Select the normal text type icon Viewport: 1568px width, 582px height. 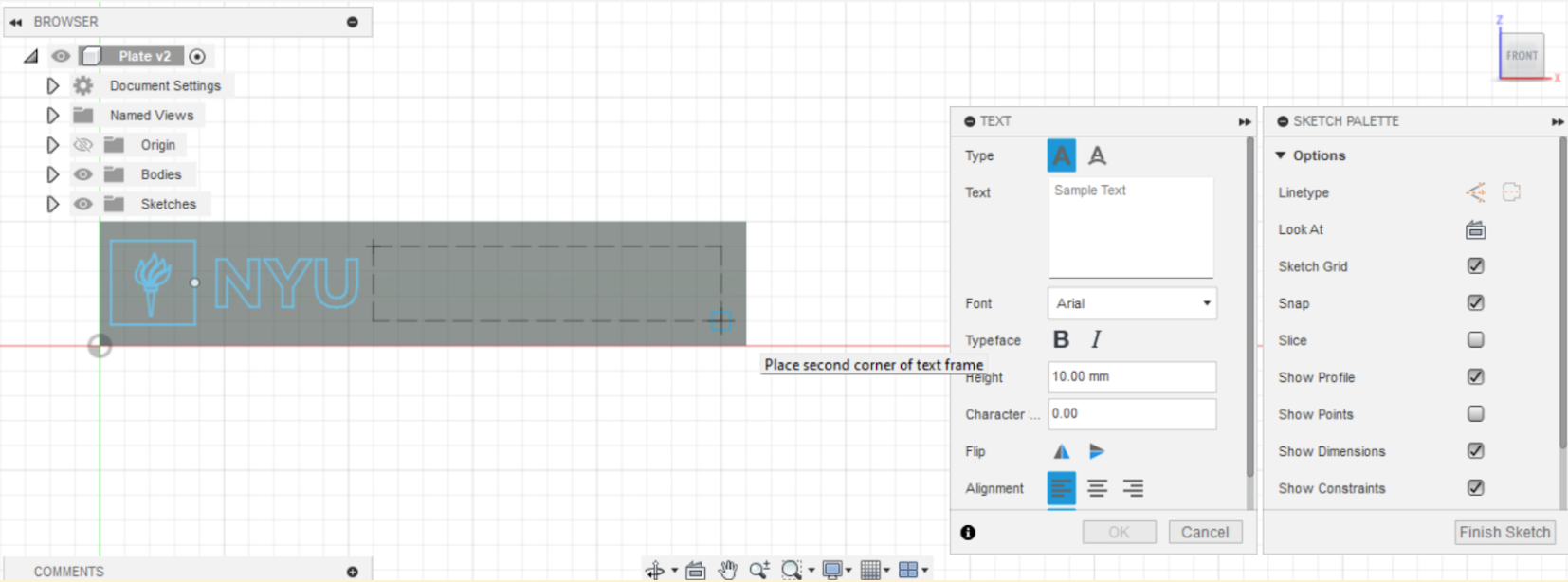coord(1061,155)
